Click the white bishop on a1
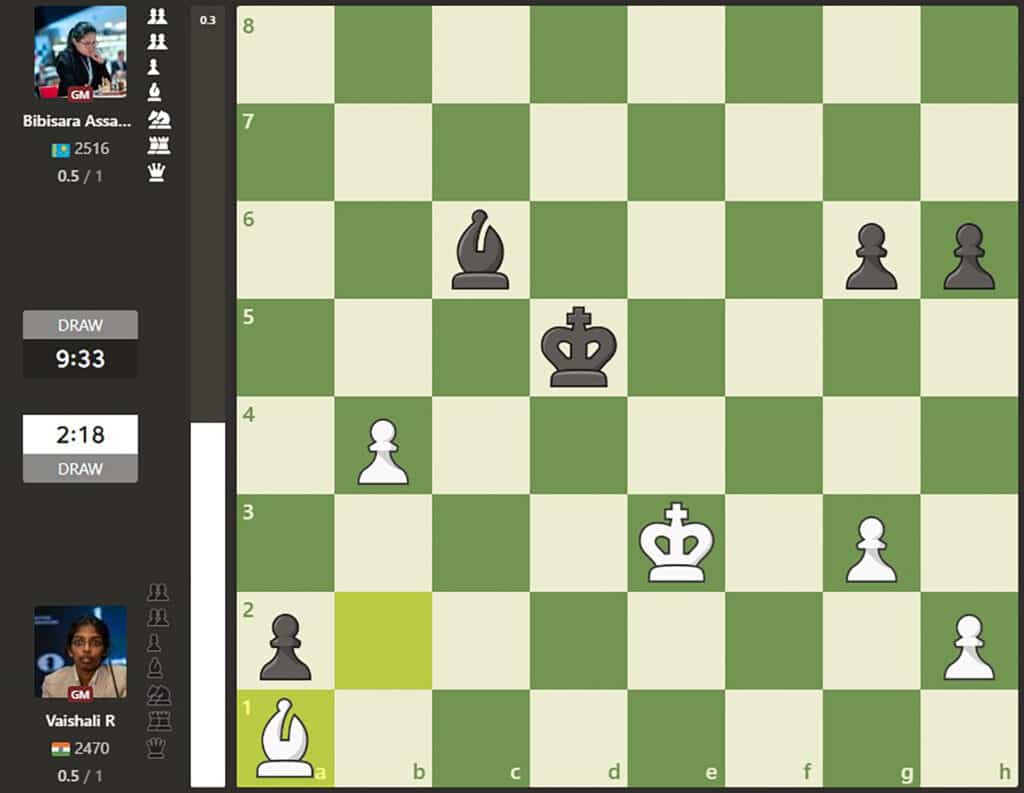The image size is (1024, 793). tap(285, 740)
